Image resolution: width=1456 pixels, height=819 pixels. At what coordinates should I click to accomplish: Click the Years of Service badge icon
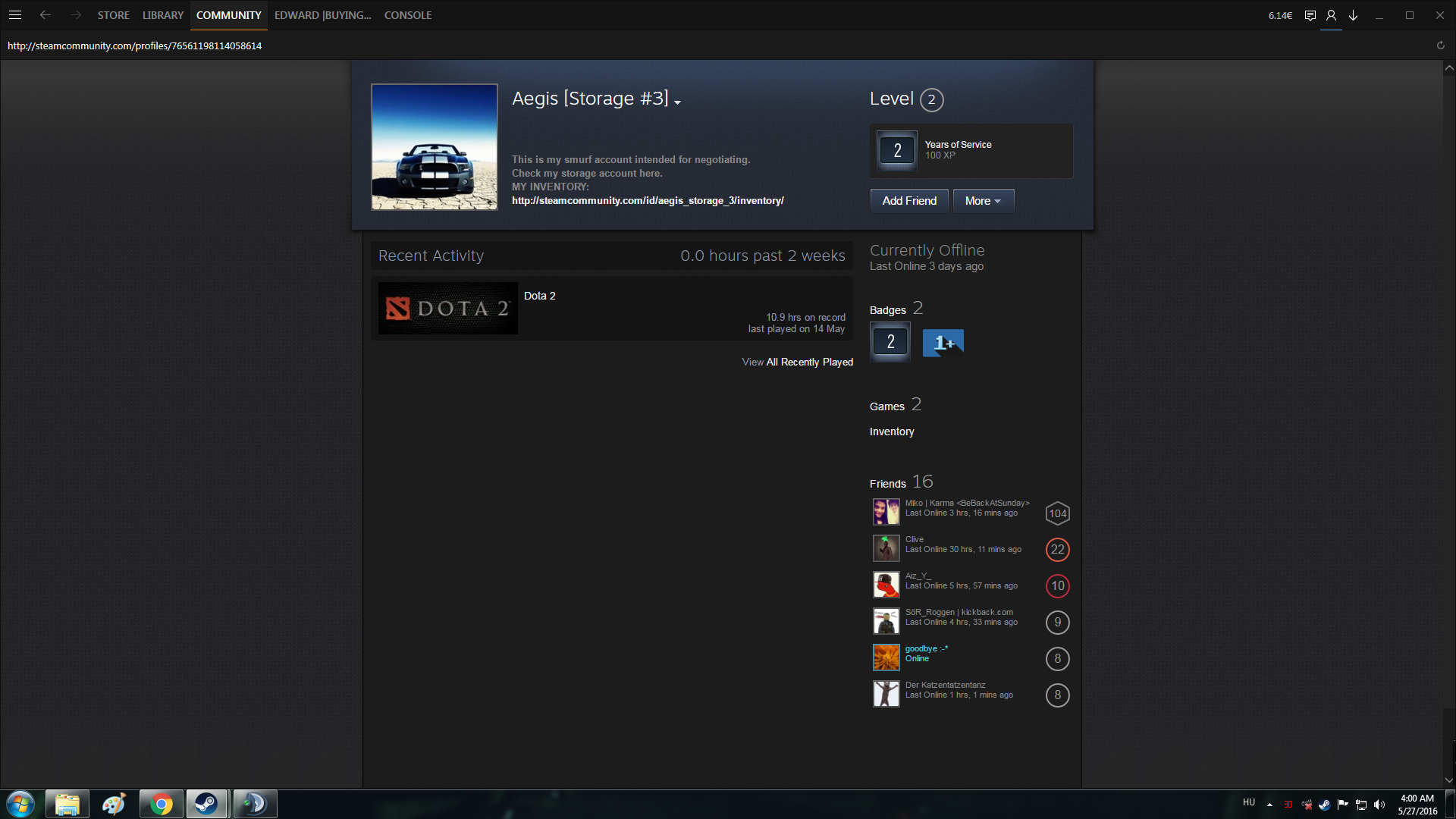point(897,150)
